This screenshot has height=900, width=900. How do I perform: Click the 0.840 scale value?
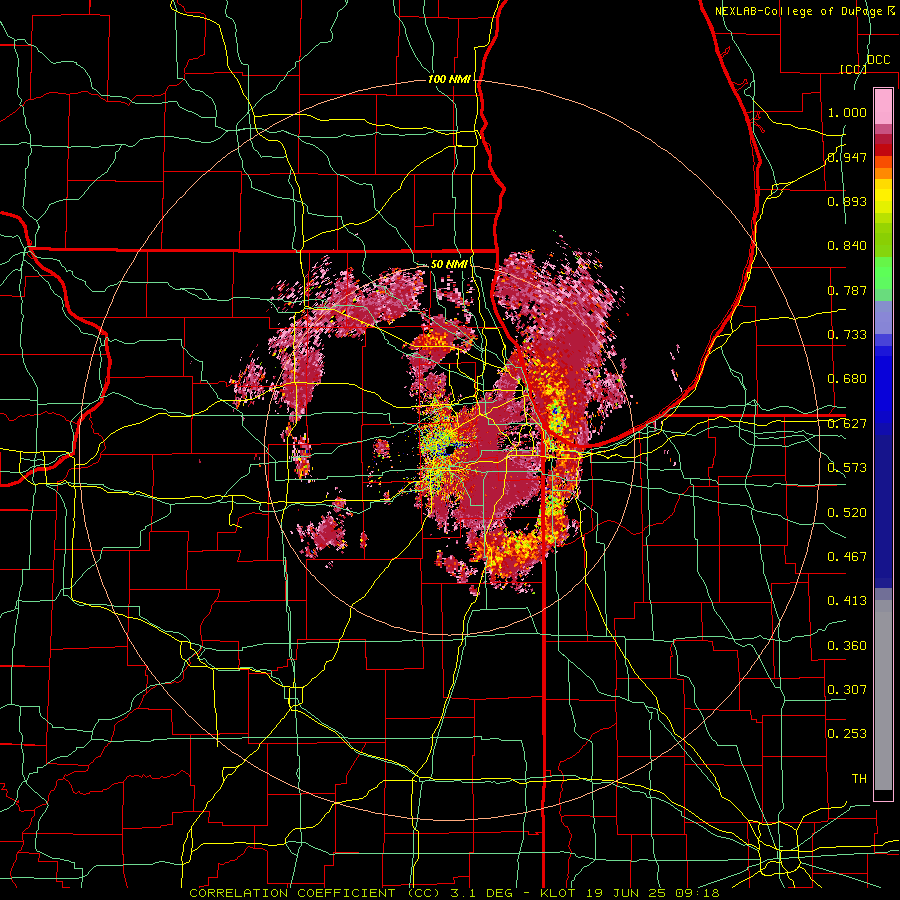847,246
